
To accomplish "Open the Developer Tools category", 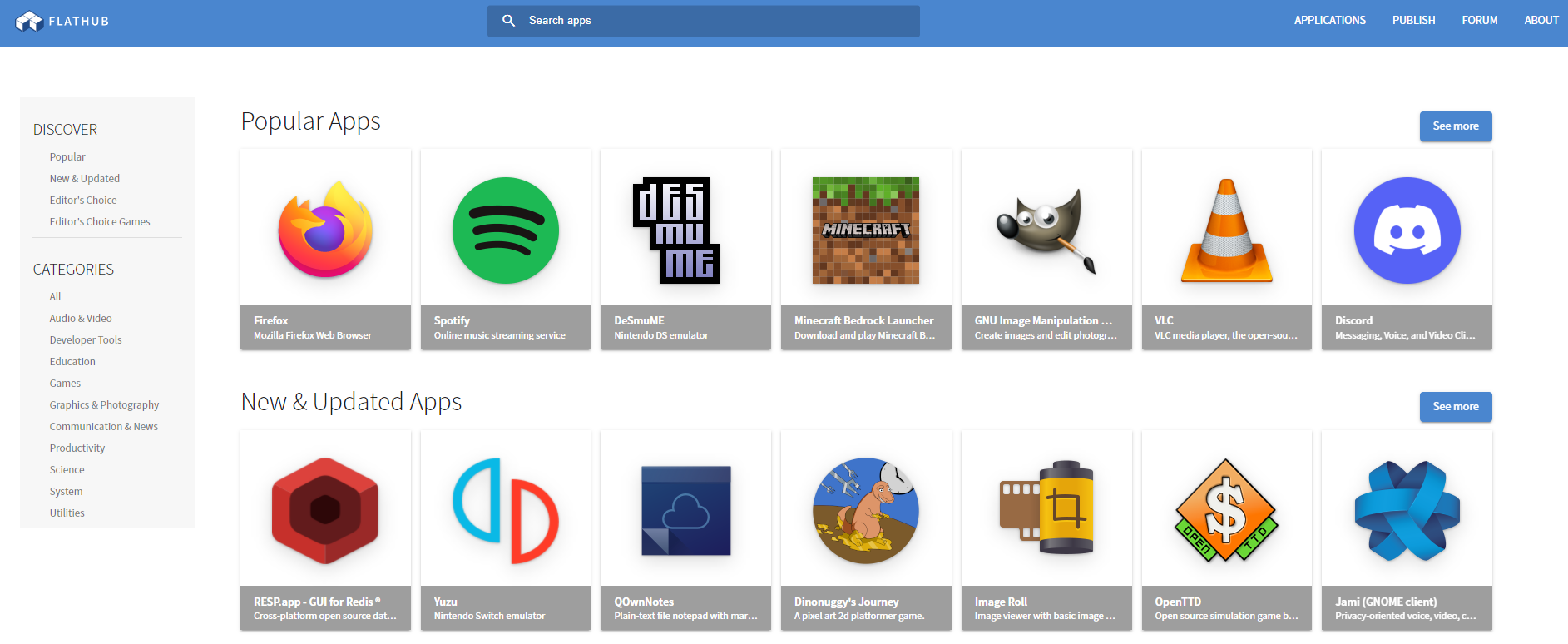I will 86,339.
